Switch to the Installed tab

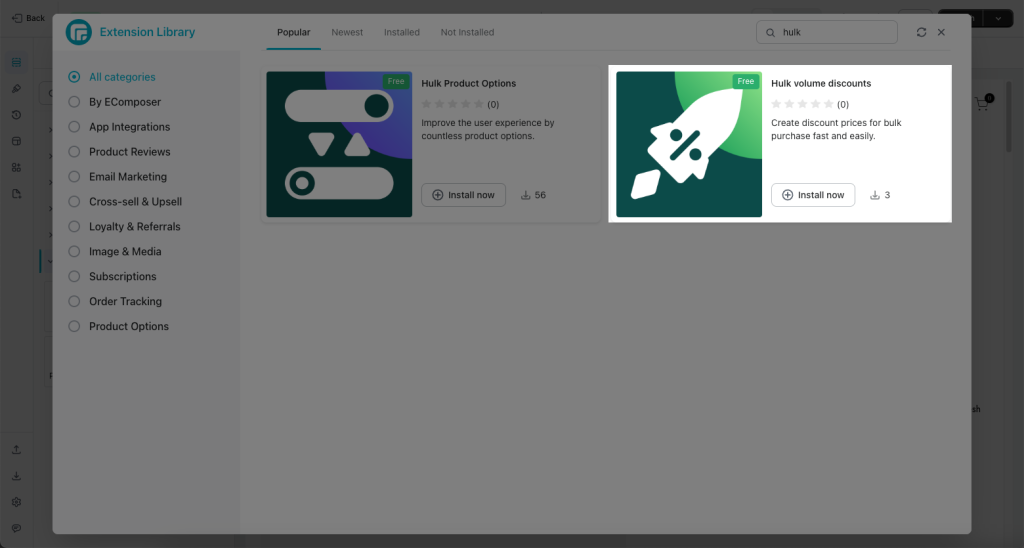tap(402, 32)
